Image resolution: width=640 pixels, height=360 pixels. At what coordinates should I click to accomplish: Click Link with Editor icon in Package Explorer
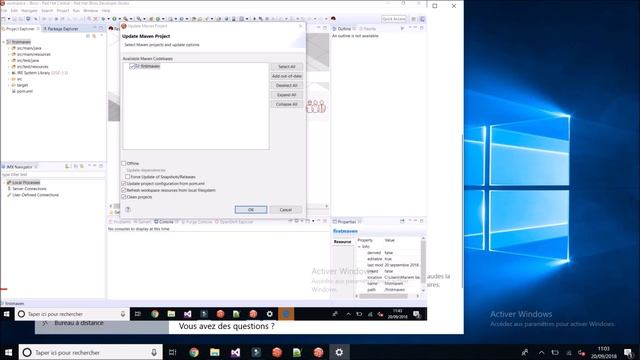point(94,36)
